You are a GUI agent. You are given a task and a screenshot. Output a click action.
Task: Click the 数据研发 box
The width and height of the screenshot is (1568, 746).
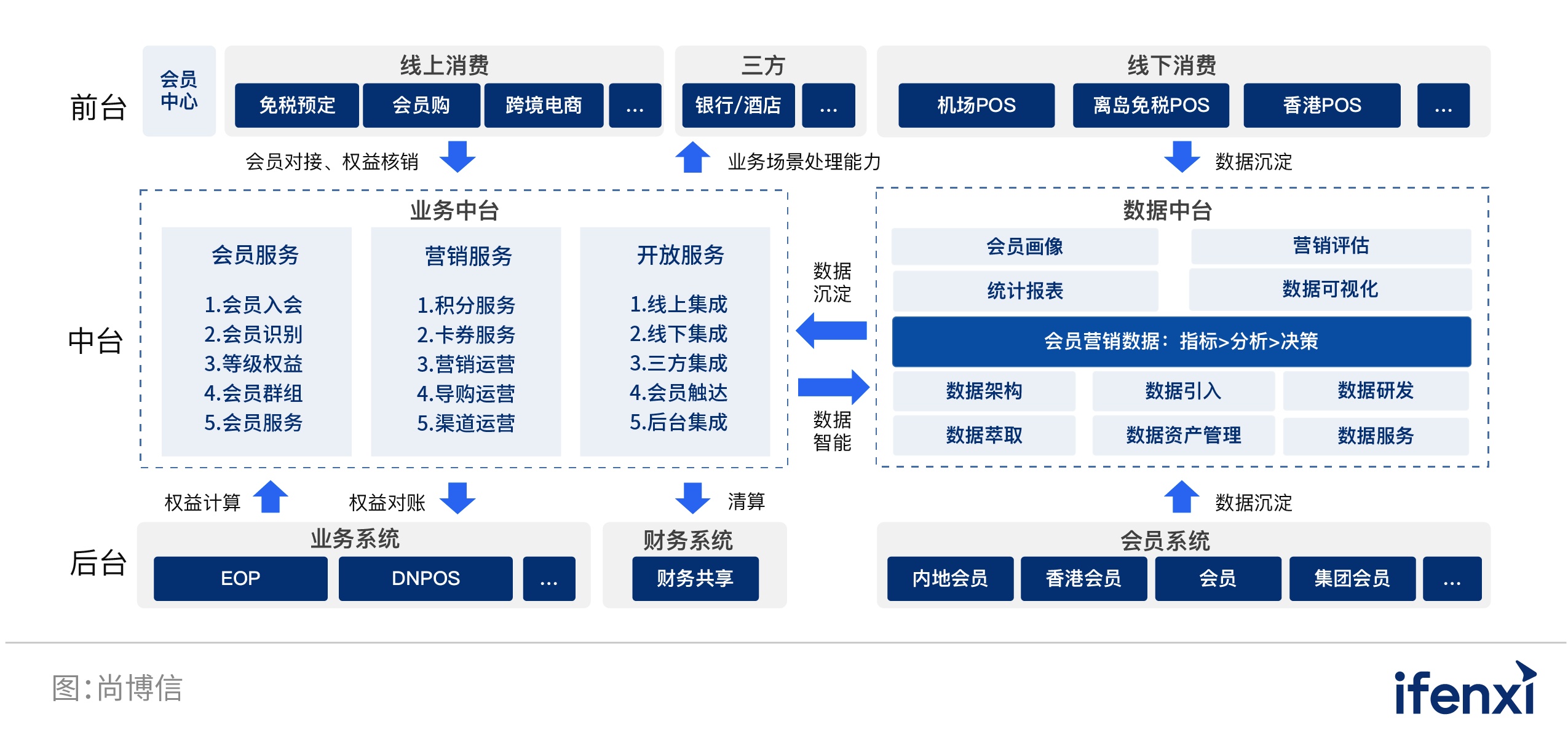pyautogui.click(x=1376, y=390)
